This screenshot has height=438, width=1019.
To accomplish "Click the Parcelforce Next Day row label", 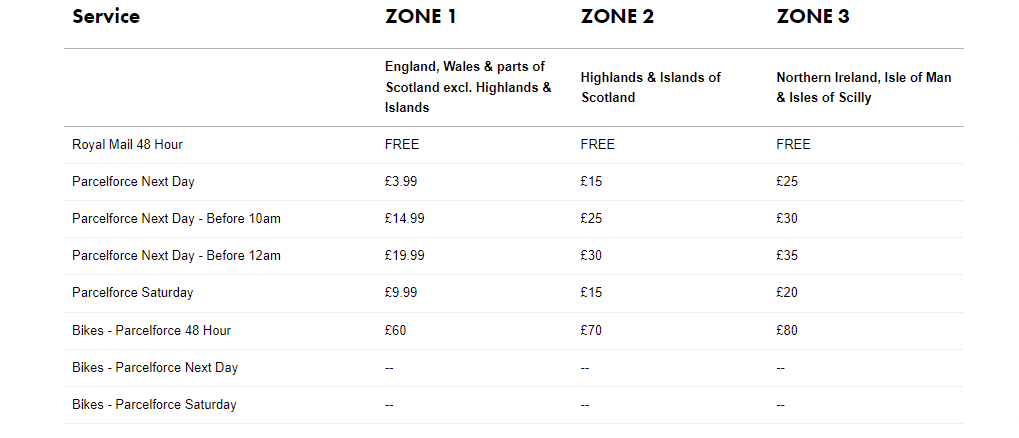I will (x=133, y=181).
